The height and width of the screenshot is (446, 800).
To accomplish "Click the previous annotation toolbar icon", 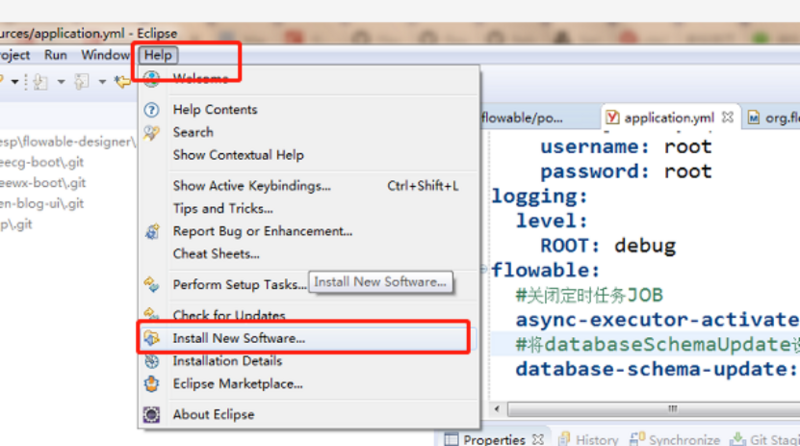I will click(82, 82).
